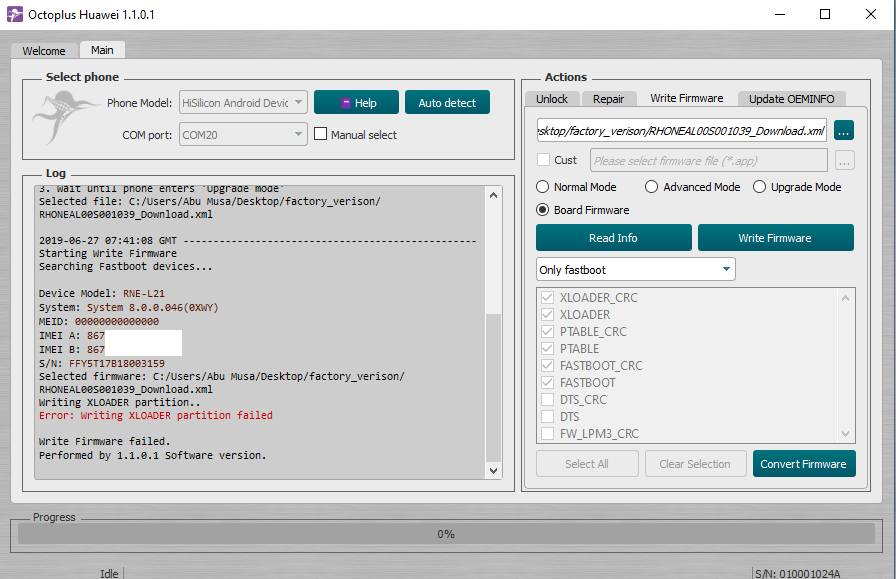Select the Upgrade Mode radio button
This screenshot has width=896, height=579.
click(759, 187)
